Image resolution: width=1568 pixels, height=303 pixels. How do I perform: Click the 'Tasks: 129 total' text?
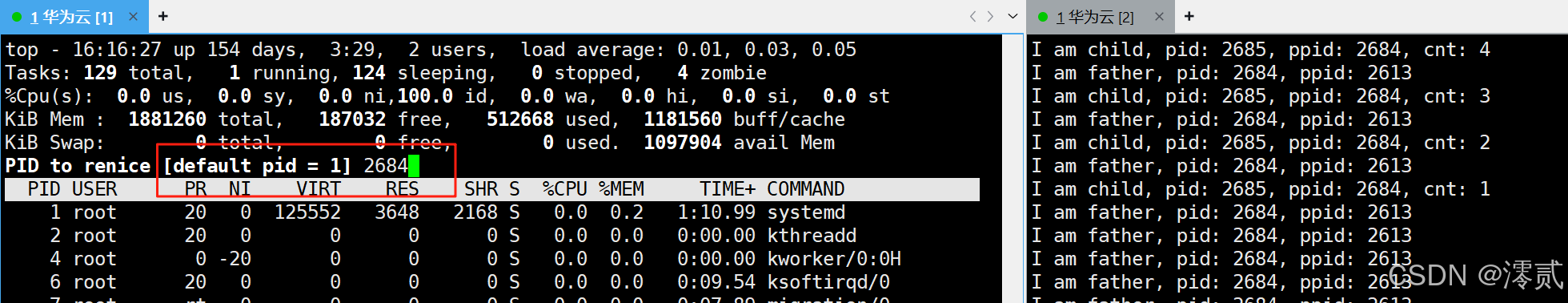pos(94,73)
